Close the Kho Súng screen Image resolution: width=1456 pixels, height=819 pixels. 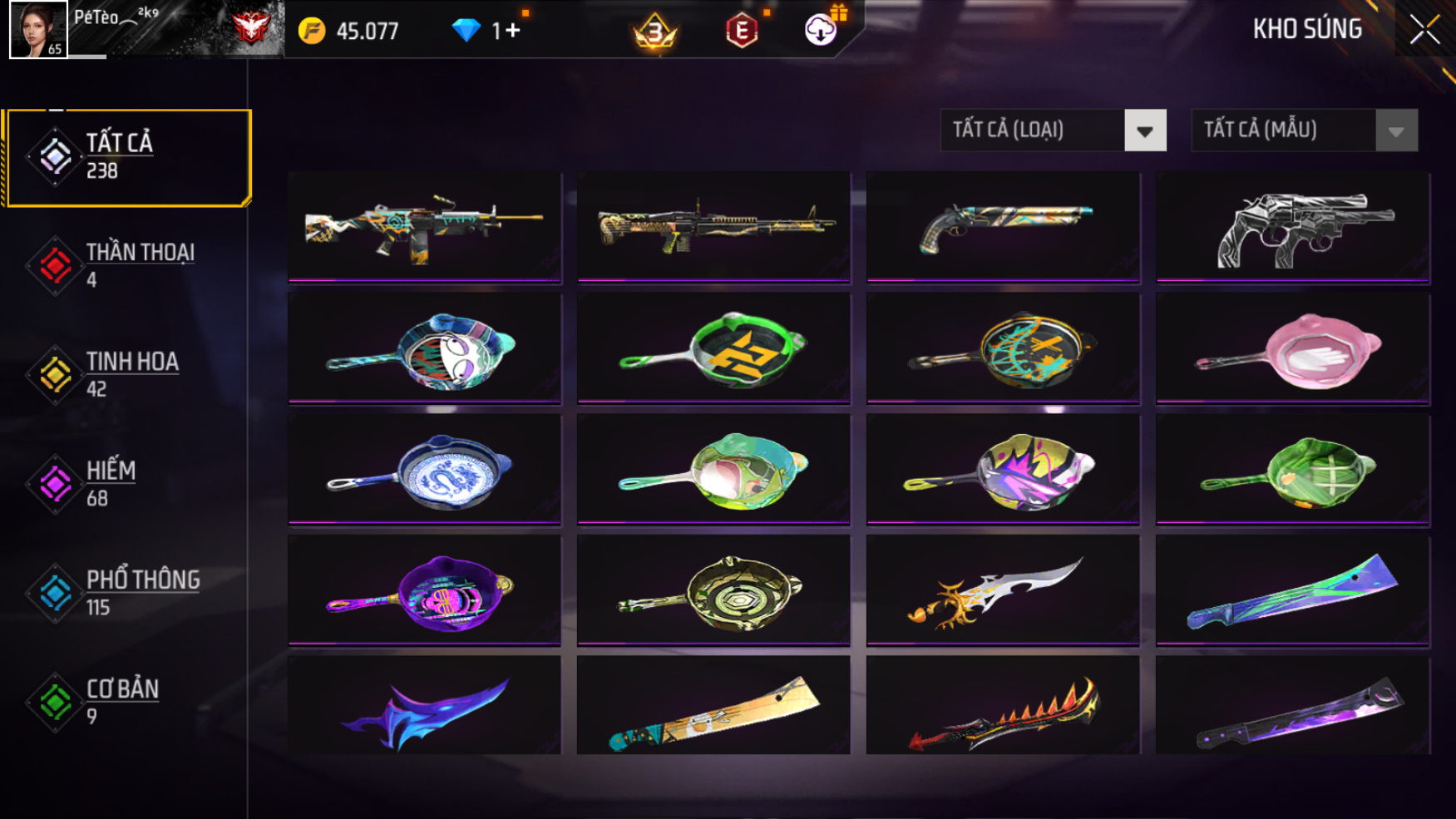click(1424, 30)
